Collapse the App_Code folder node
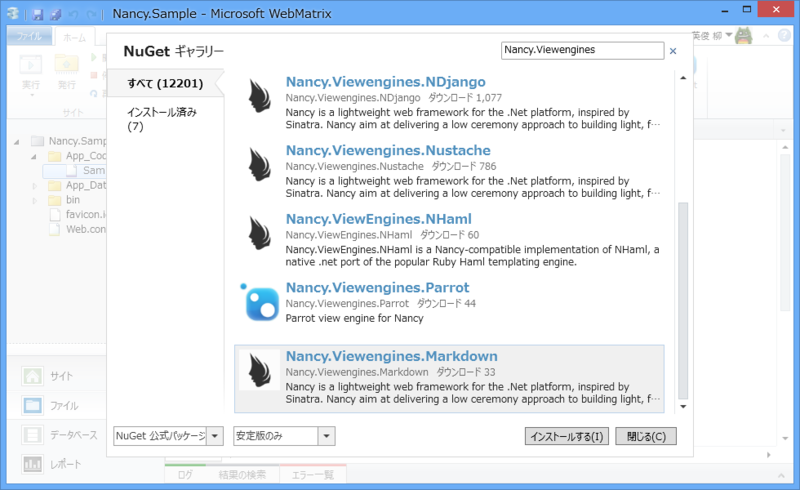Image resolution: width=800 pixels, height=490 pixels. click(x=33, y=157)
